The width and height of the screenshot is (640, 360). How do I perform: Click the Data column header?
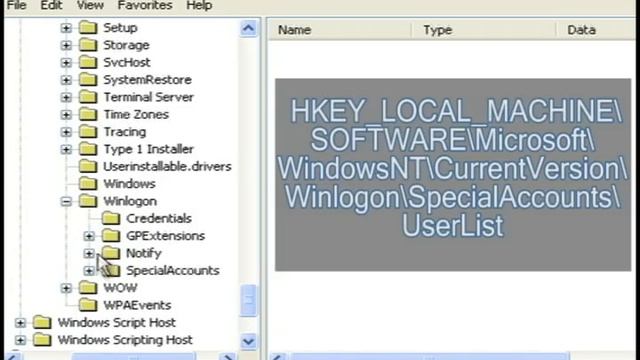click(596, 30)
